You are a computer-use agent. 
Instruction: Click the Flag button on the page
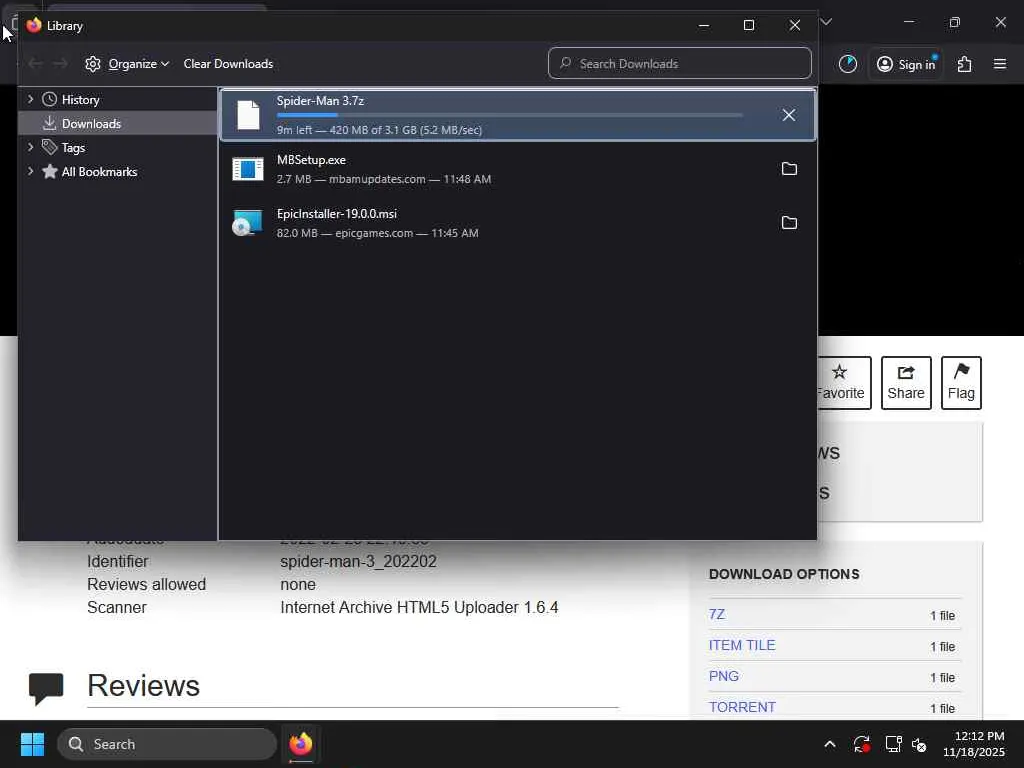point(961,383)
